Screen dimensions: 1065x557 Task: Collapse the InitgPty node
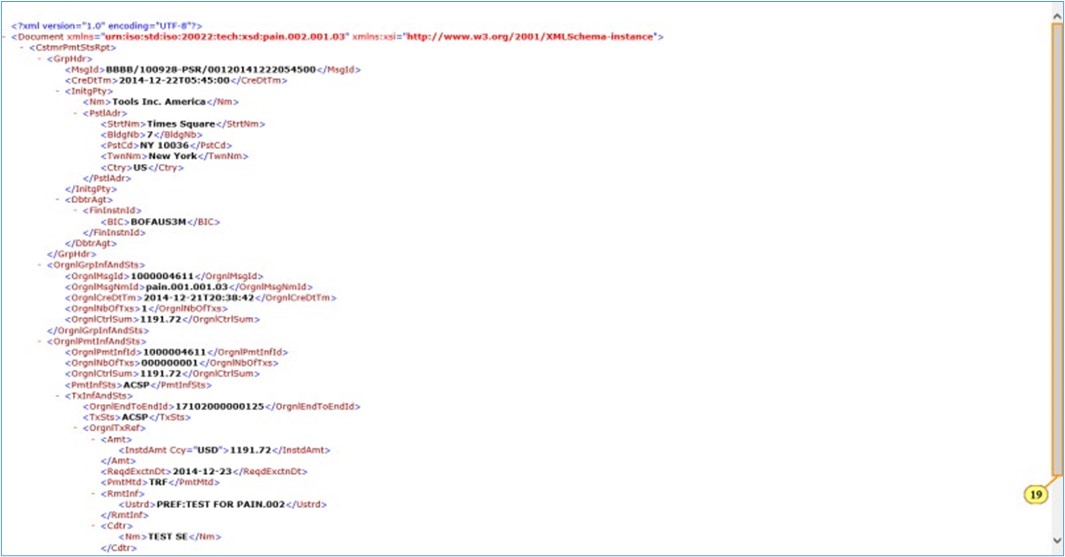(58, 91)
